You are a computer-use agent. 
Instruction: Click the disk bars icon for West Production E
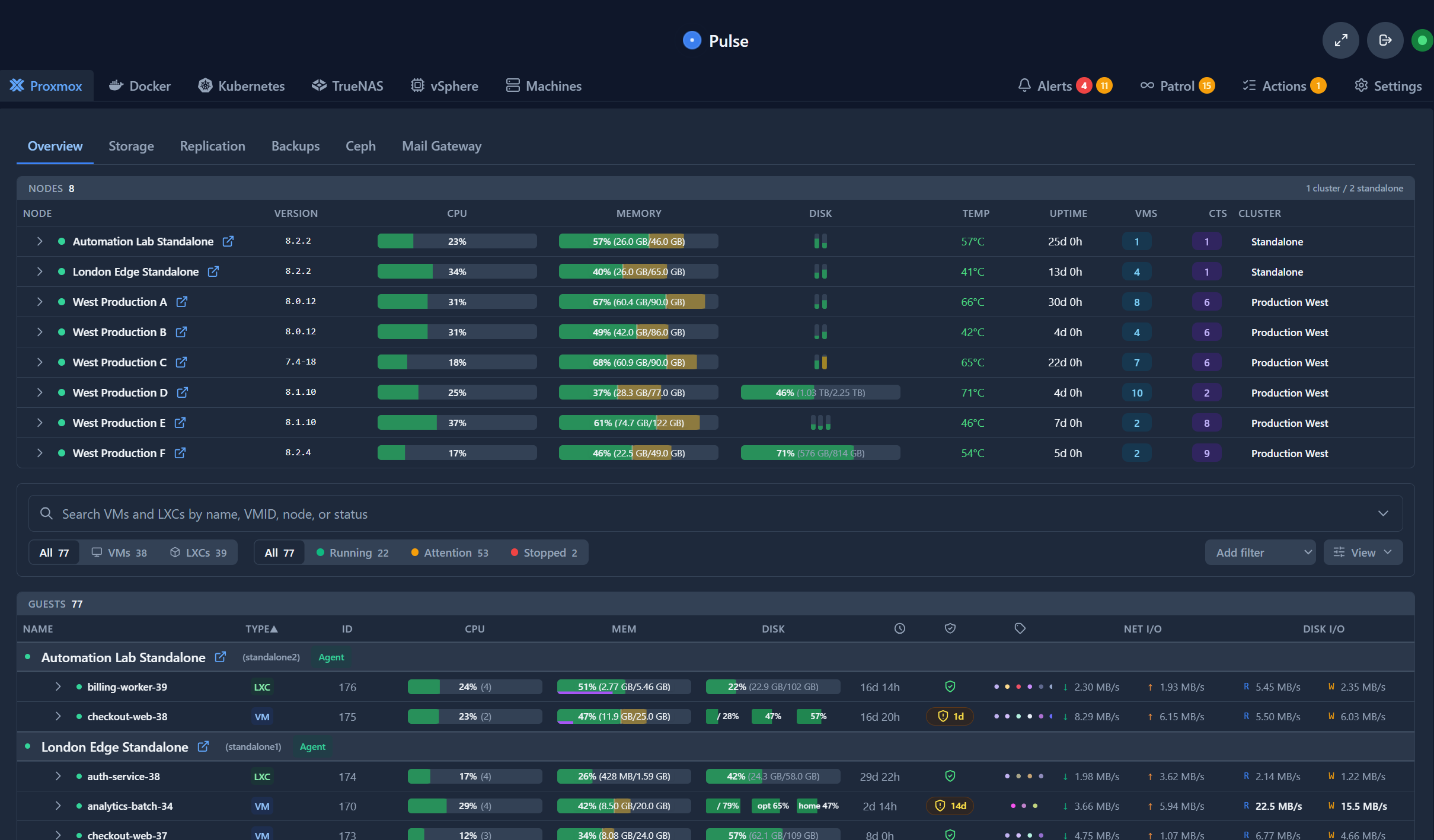(x=820, y=423)
